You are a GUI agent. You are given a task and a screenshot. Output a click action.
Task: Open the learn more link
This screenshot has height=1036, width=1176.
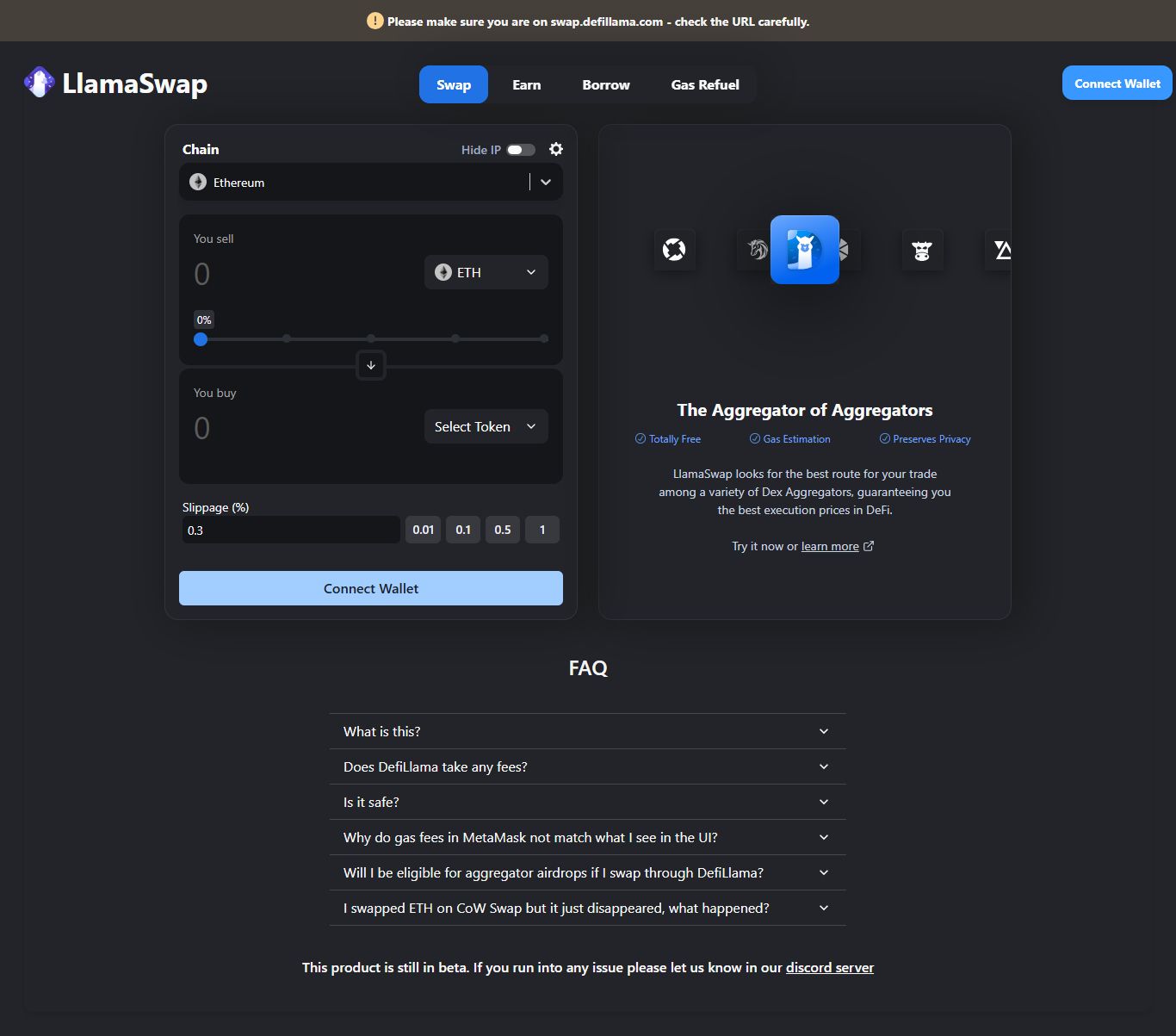pos(830,546)
